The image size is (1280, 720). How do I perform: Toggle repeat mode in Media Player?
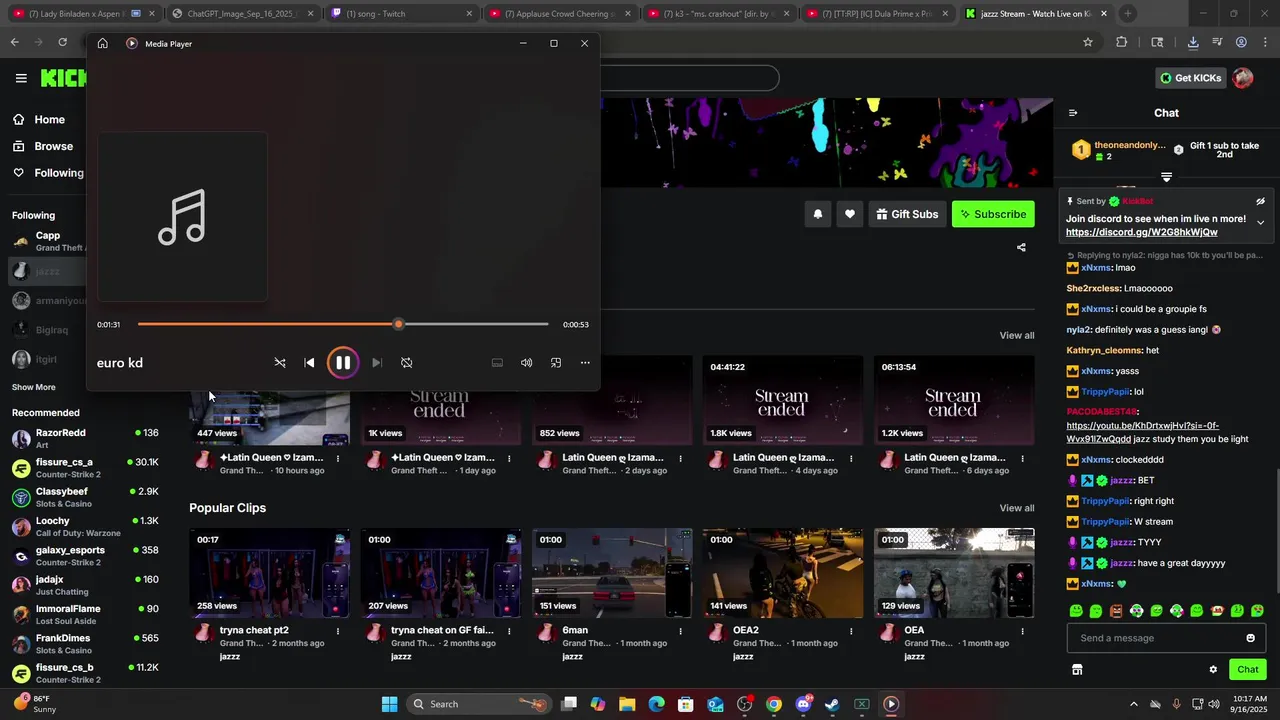coord(406,363)
